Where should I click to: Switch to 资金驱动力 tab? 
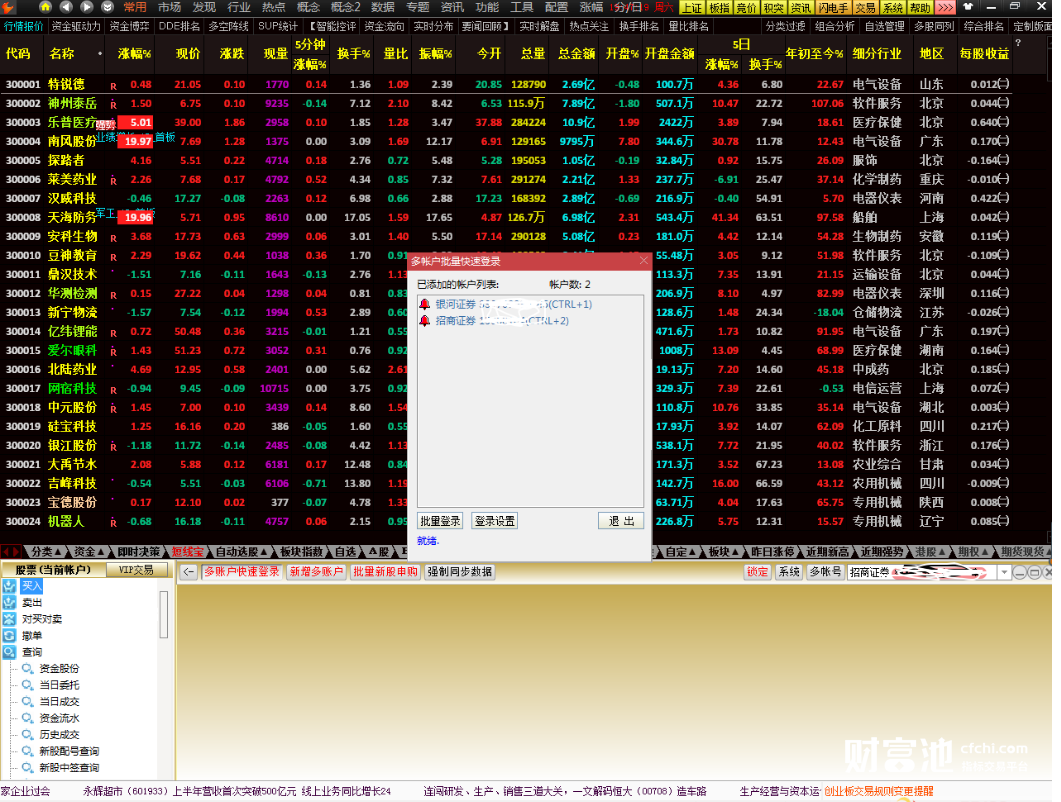[x=76, y=26]
